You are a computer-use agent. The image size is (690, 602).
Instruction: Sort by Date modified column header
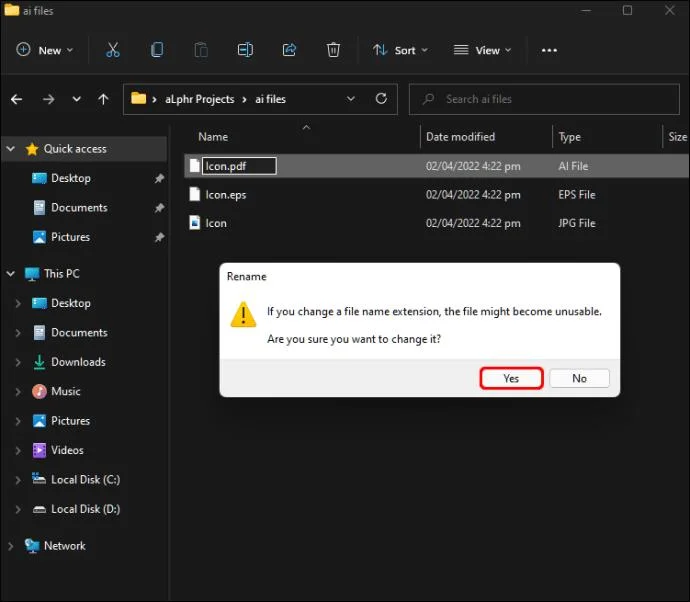tap(460, 137)
